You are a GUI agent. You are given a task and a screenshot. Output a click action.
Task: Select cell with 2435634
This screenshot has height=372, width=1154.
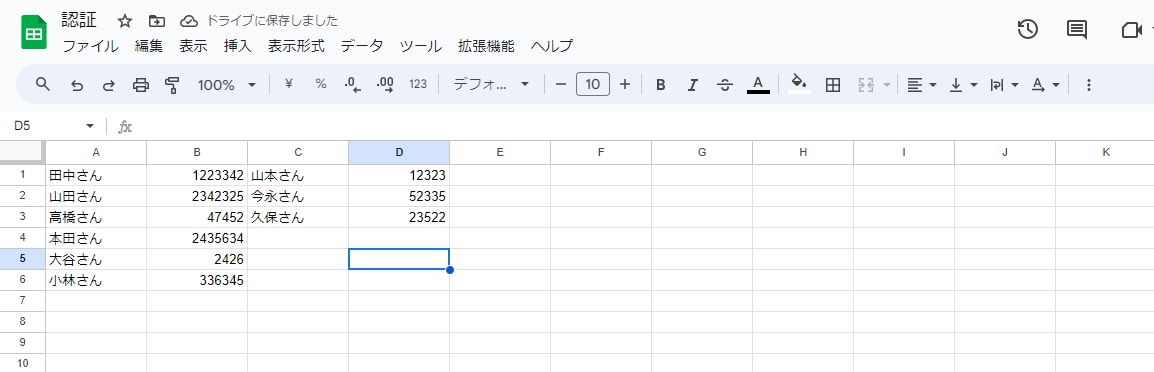pos(197,239)
